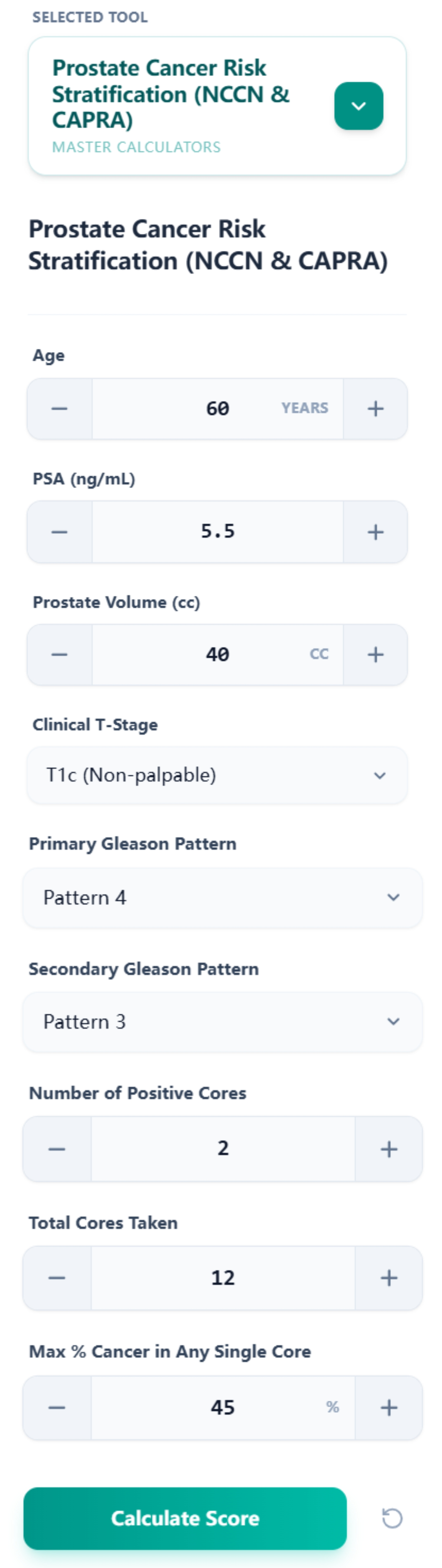The width and height of the screenshot is (442, 1568).
Task: Increment the Age value with the plus icon
Action: 376,409
